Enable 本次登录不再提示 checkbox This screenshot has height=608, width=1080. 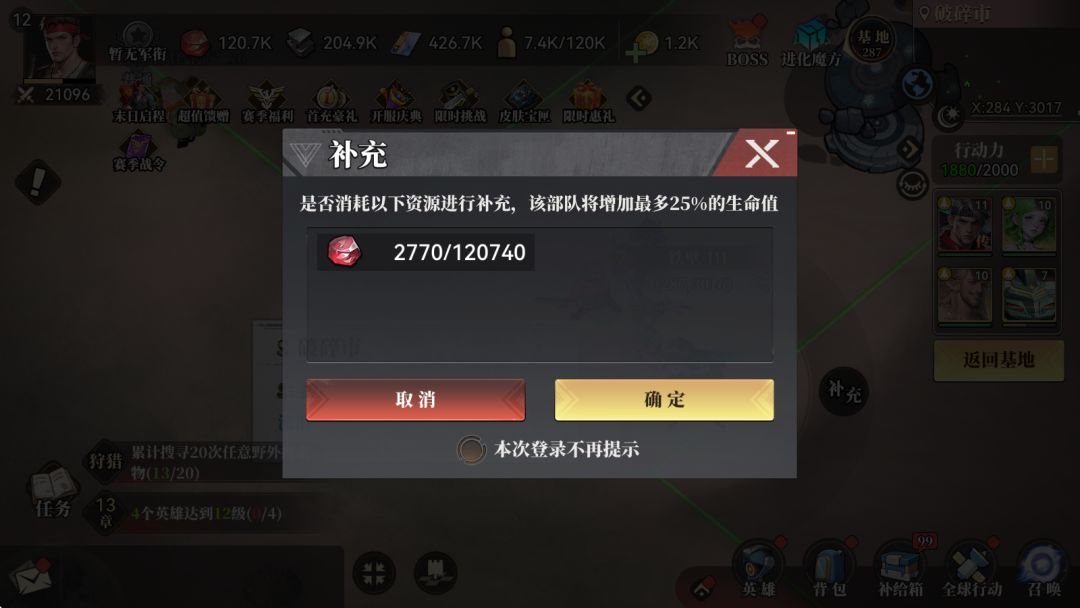tap(471, 450)
